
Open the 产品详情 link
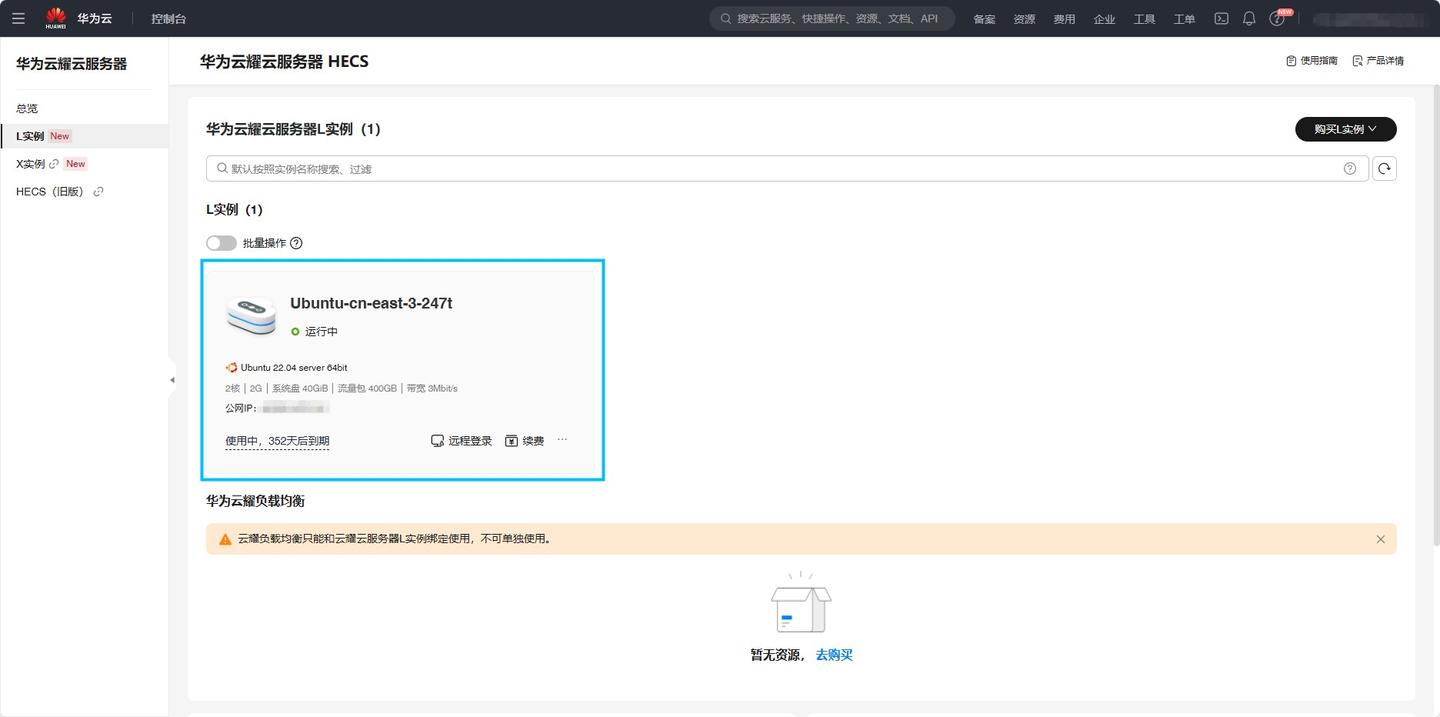(1378, 61)
